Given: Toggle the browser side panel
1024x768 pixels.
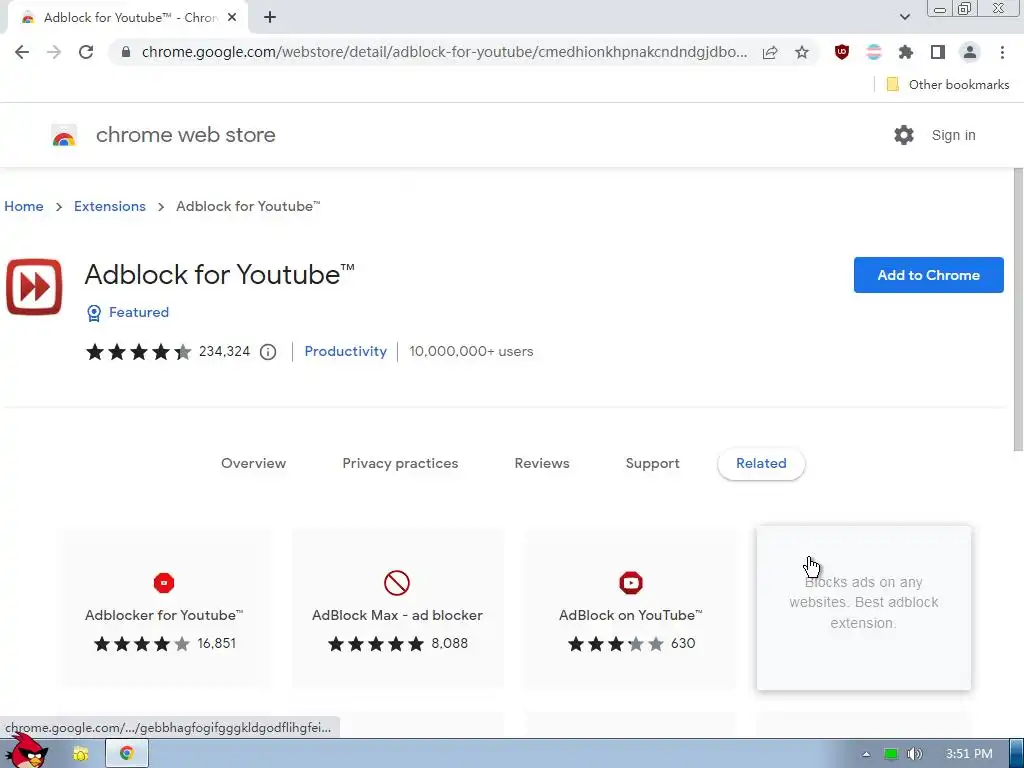Looking at the screenshot, I should point(938,52).
